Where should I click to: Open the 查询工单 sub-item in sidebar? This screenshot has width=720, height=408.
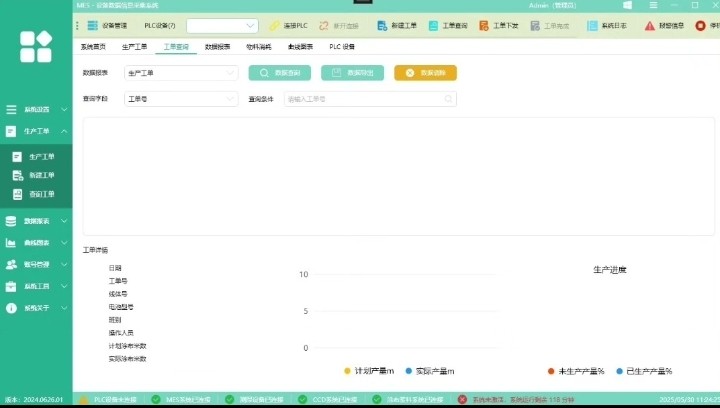[x=36, y=194]
